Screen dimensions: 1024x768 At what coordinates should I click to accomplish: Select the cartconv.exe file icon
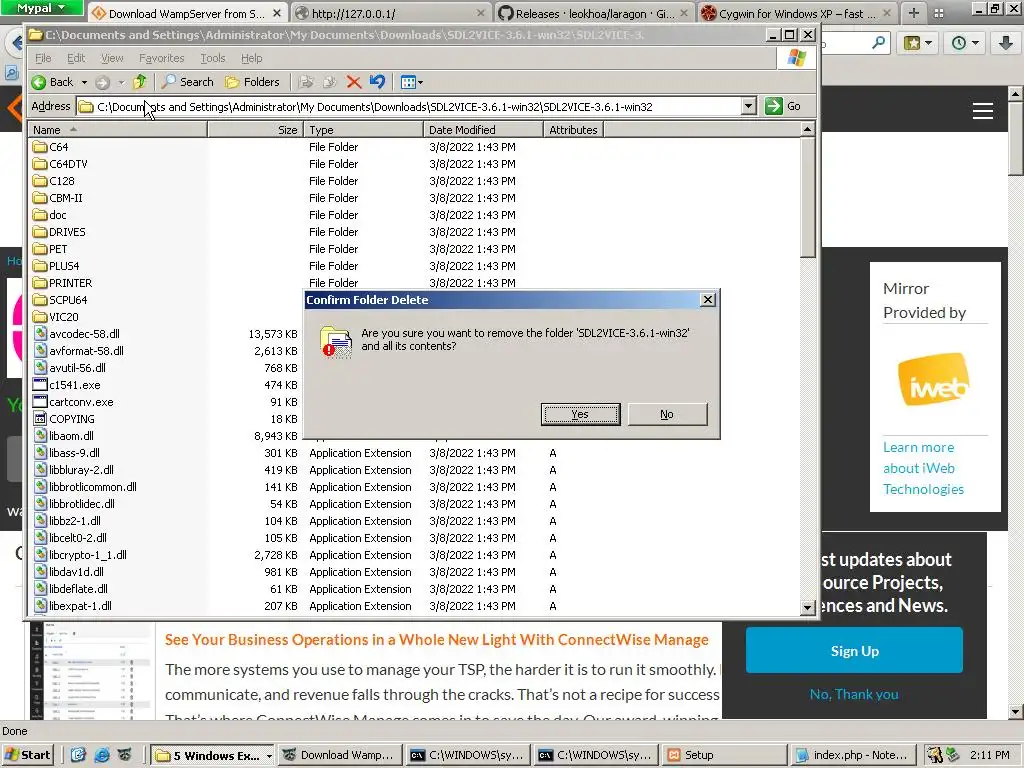pos(40,402)
